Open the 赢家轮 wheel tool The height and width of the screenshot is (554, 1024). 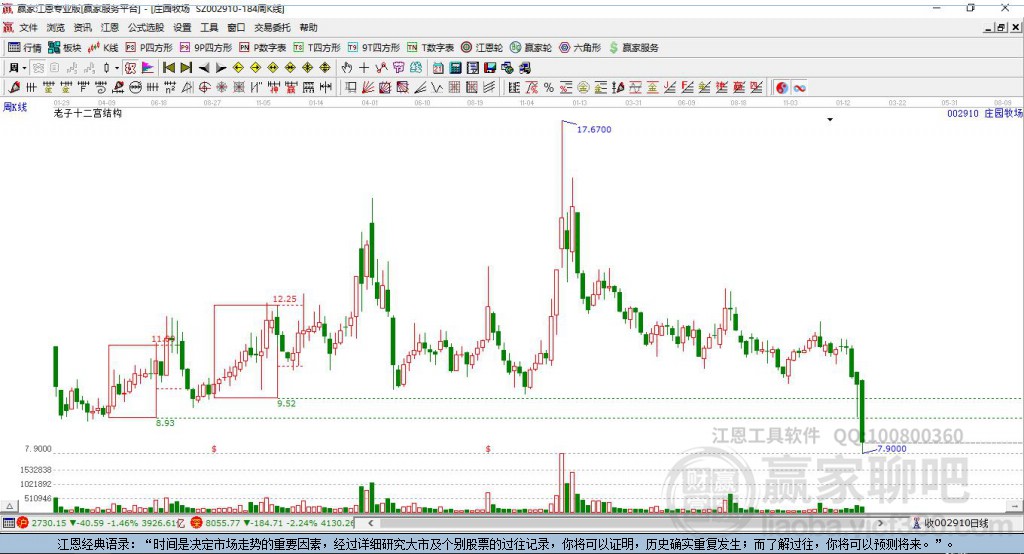point(531,48)
